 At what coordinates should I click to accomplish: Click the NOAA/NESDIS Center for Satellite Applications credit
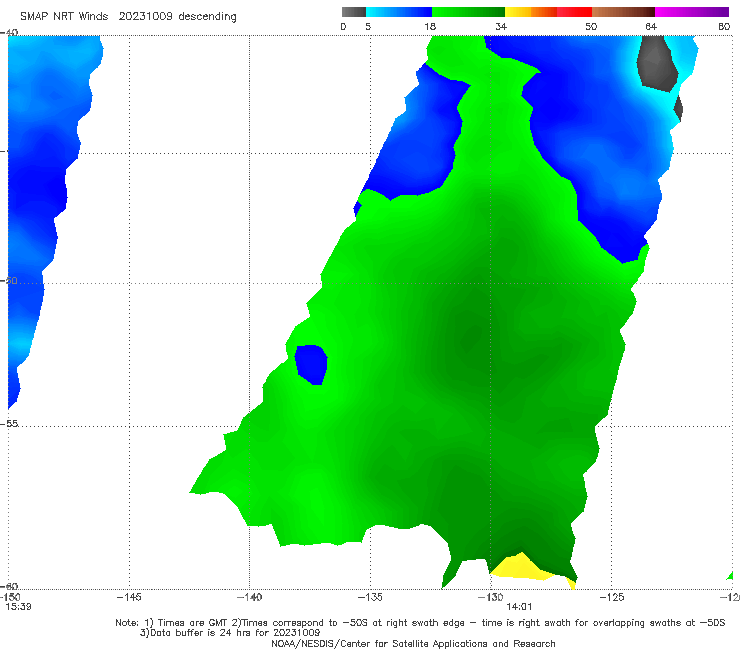413,643
